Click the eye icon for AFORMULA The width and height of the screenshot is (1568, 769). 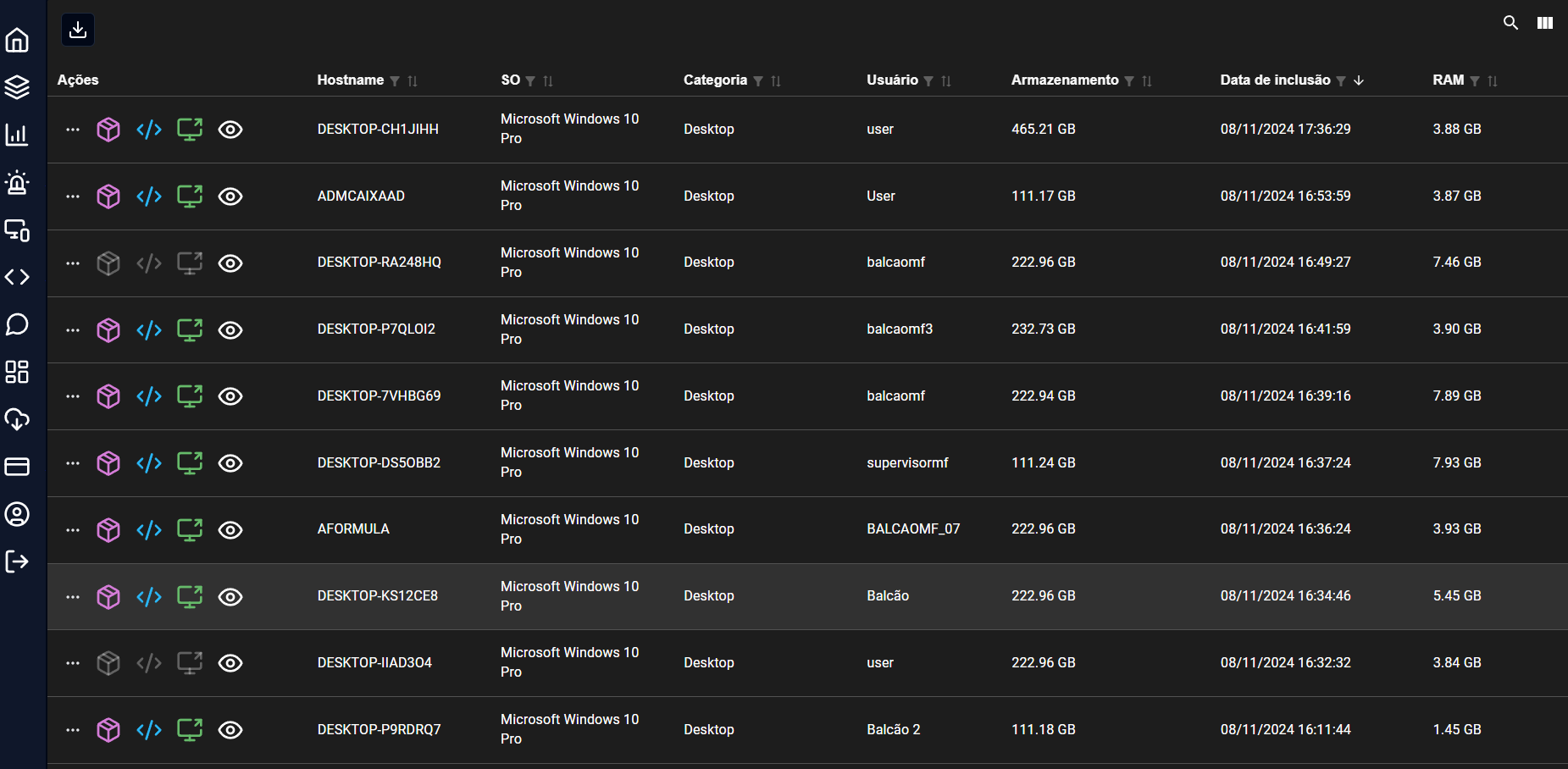click(230, 530)
